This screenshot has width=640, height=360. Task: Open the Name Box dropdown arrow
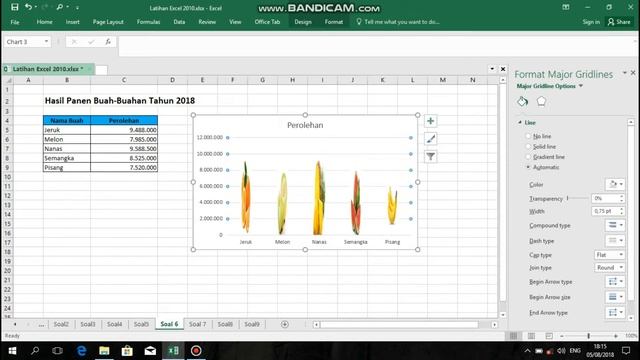pyautogui.click(x=46, y=42)
